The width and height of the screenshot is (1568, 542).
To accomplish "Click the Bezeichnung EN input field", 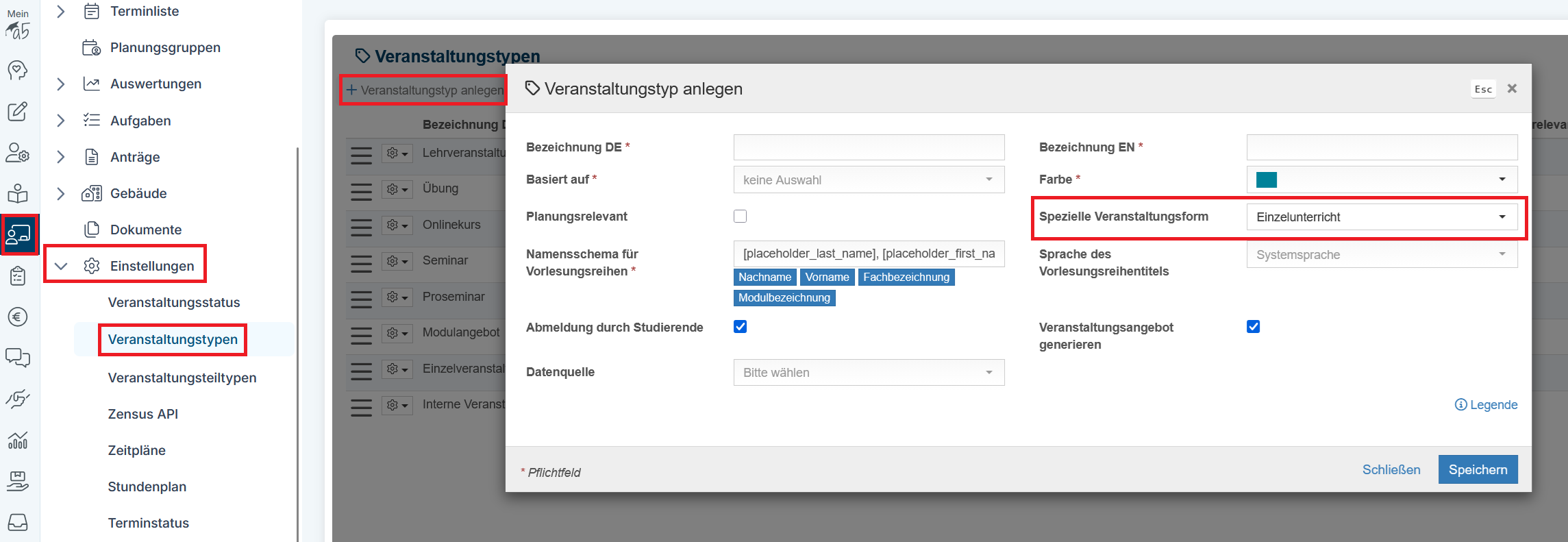I will 1382,147.
